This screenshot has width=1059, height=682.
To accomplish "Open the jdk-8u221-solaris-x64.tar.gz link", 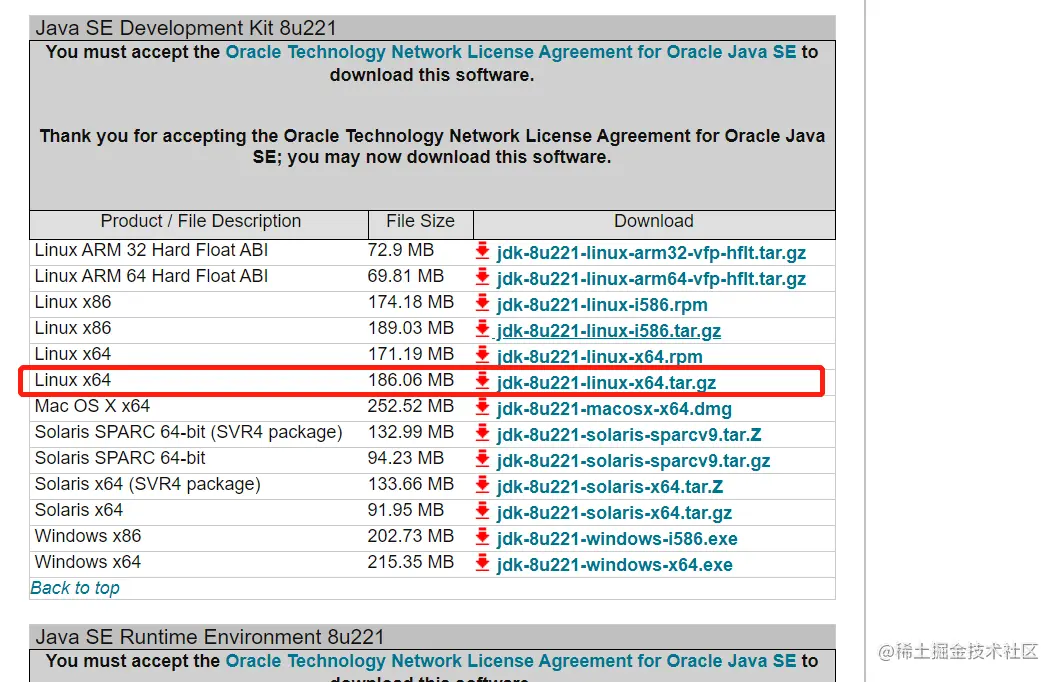I will click(614, 513).
